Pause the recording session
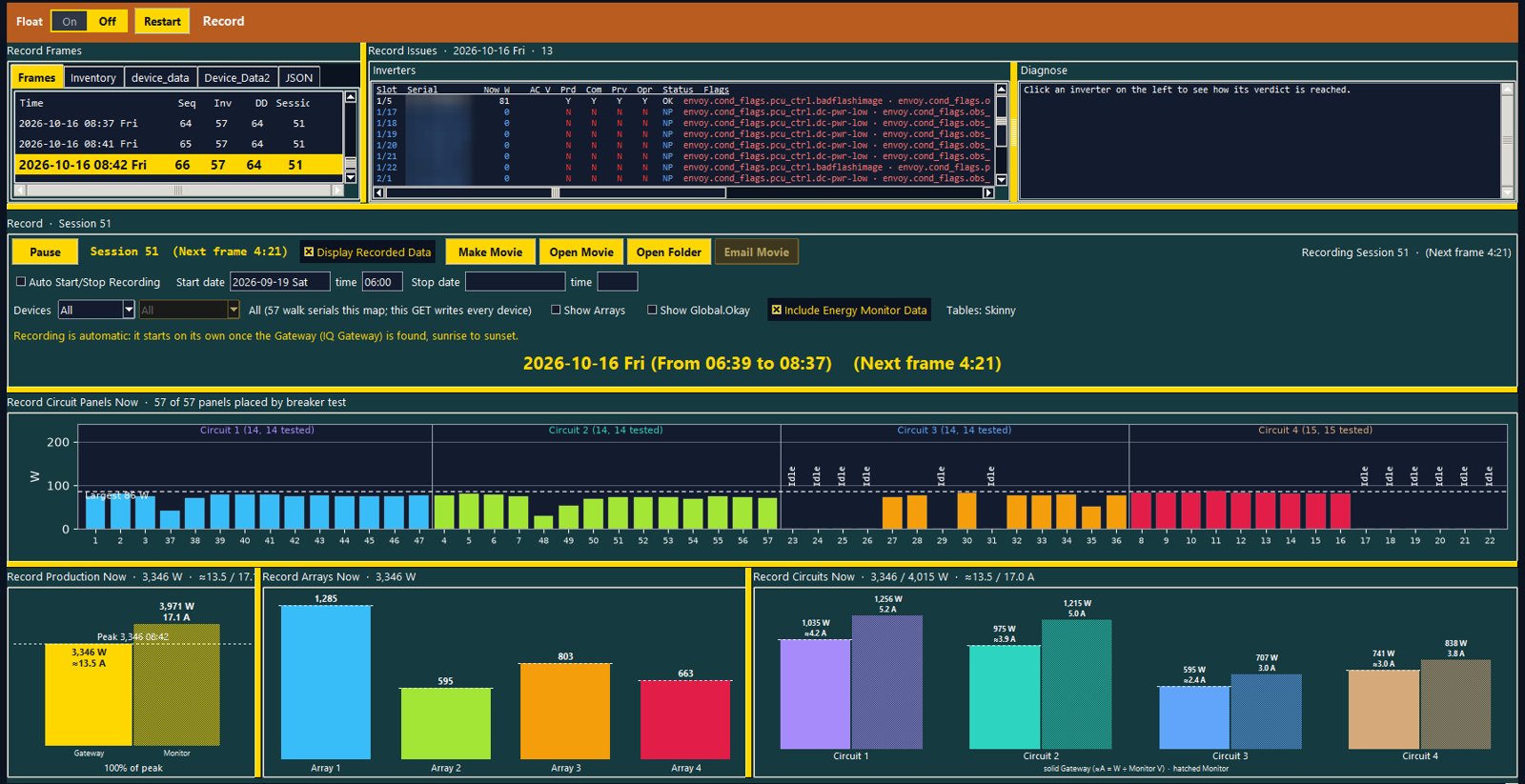Viewport: 1525px width, 784px height. 45,252
